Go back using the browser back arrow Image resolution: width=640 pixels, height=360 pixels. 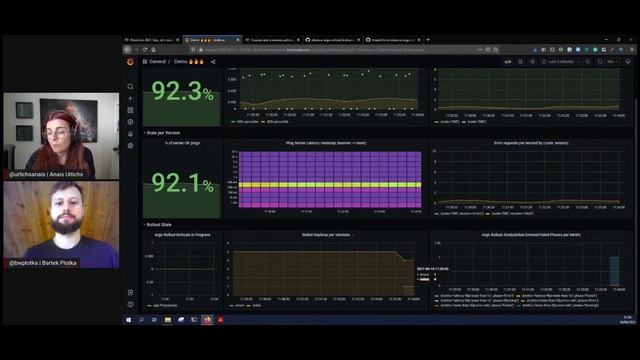click(128, 50)
